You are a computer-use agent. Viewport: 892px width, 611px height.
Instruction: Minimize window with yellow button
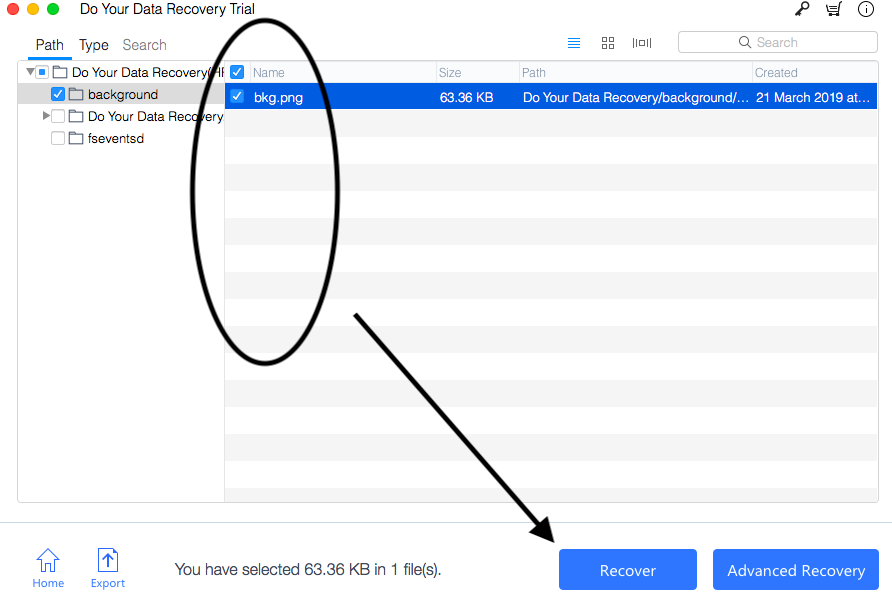(33, 9)
